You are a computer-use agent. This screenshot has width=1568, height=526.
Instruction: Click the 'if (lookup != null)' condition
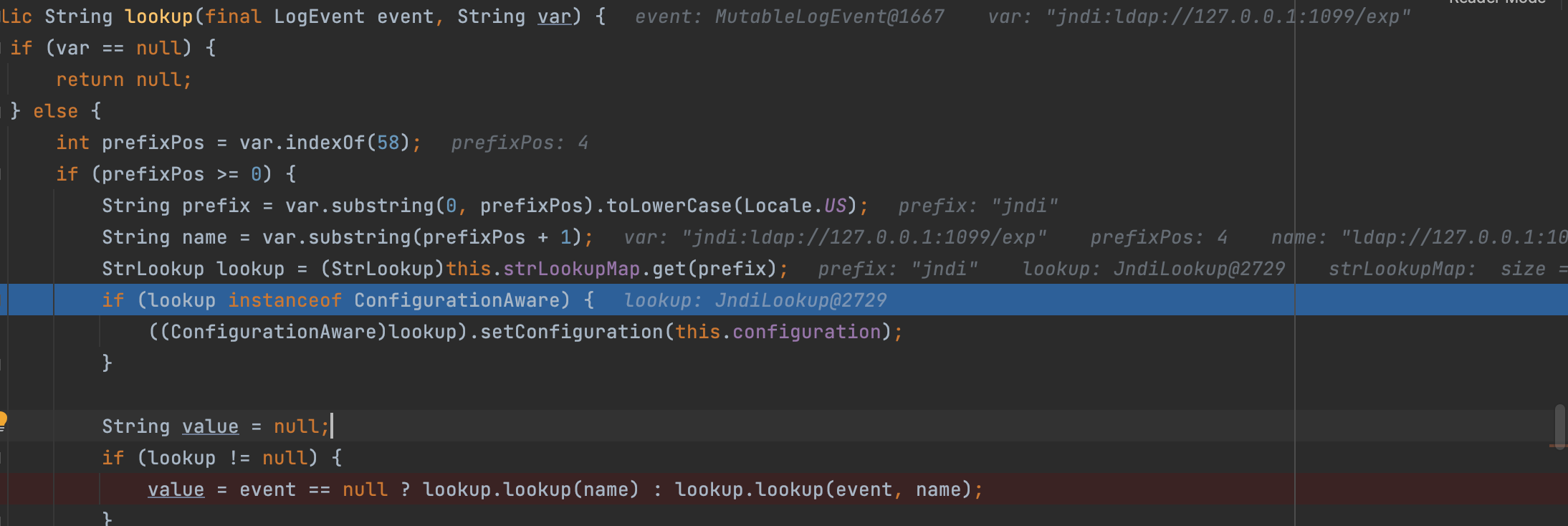210,458
